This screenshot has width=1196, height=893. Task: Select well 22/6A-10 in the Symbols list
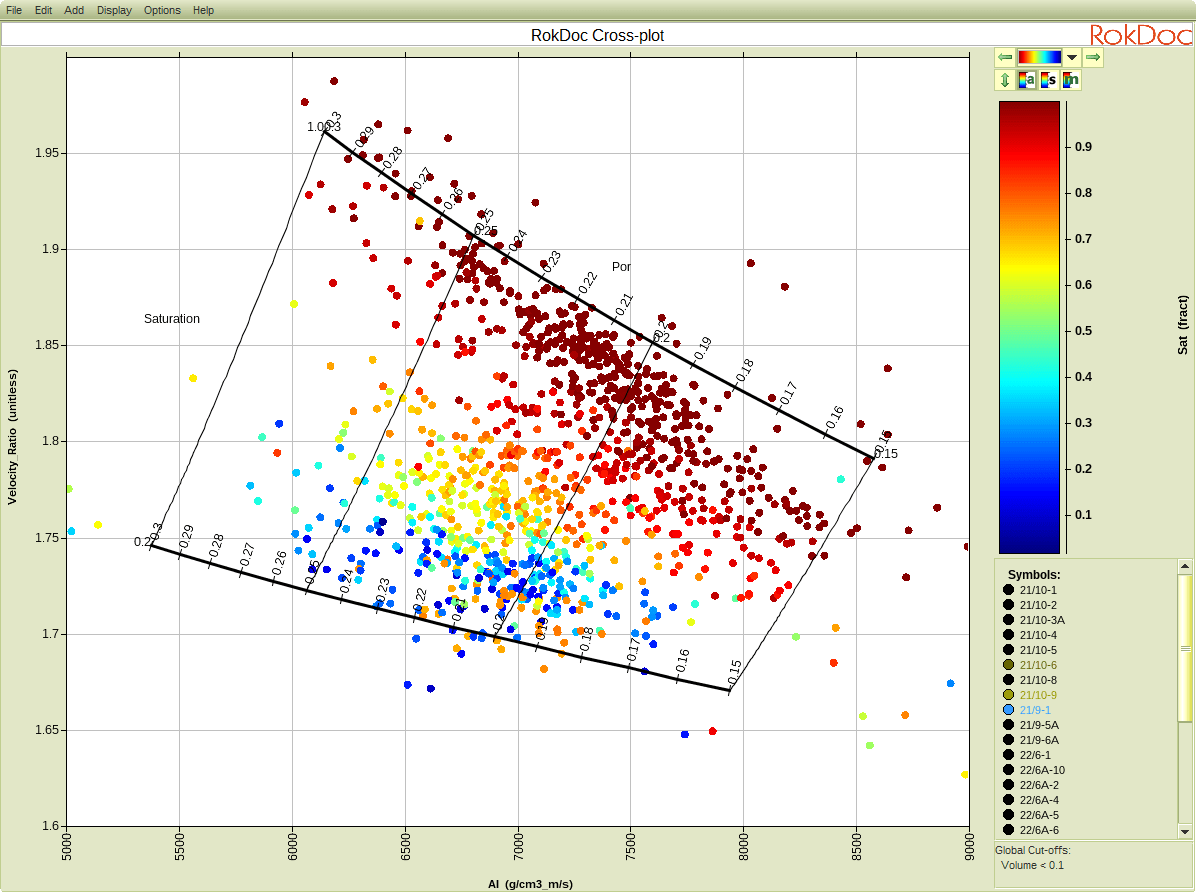(1041, 770)
